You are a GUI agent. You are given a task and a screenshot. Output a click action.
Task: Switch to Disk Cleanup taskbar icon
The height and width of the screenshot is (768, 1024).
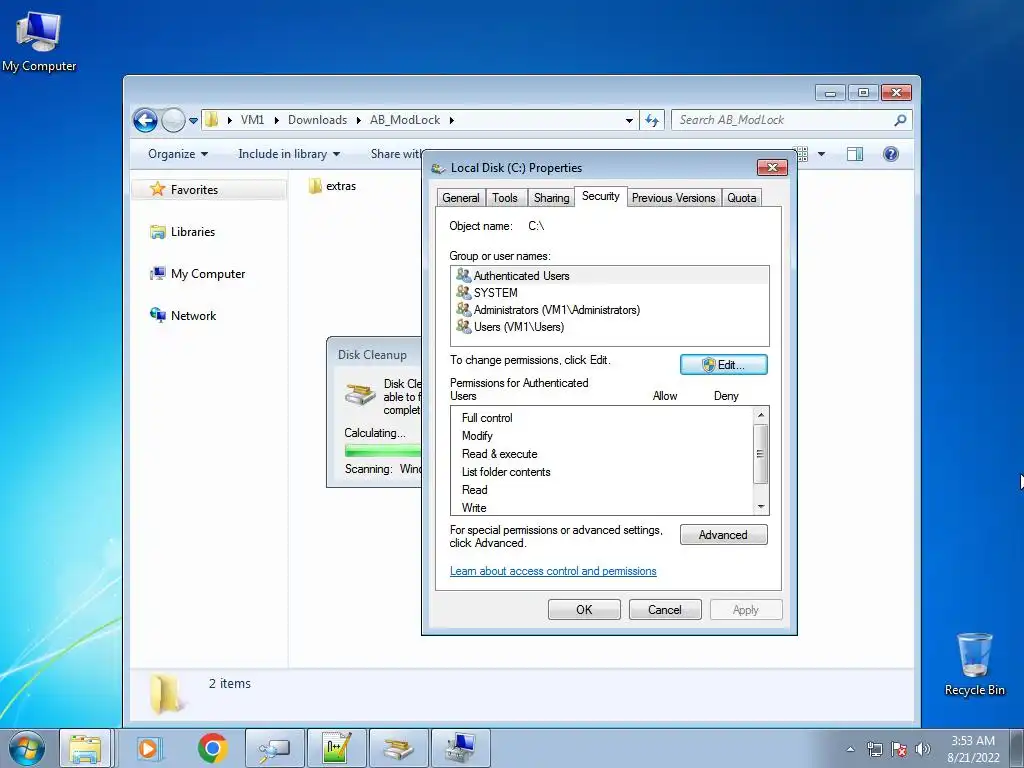pos(399,748)
